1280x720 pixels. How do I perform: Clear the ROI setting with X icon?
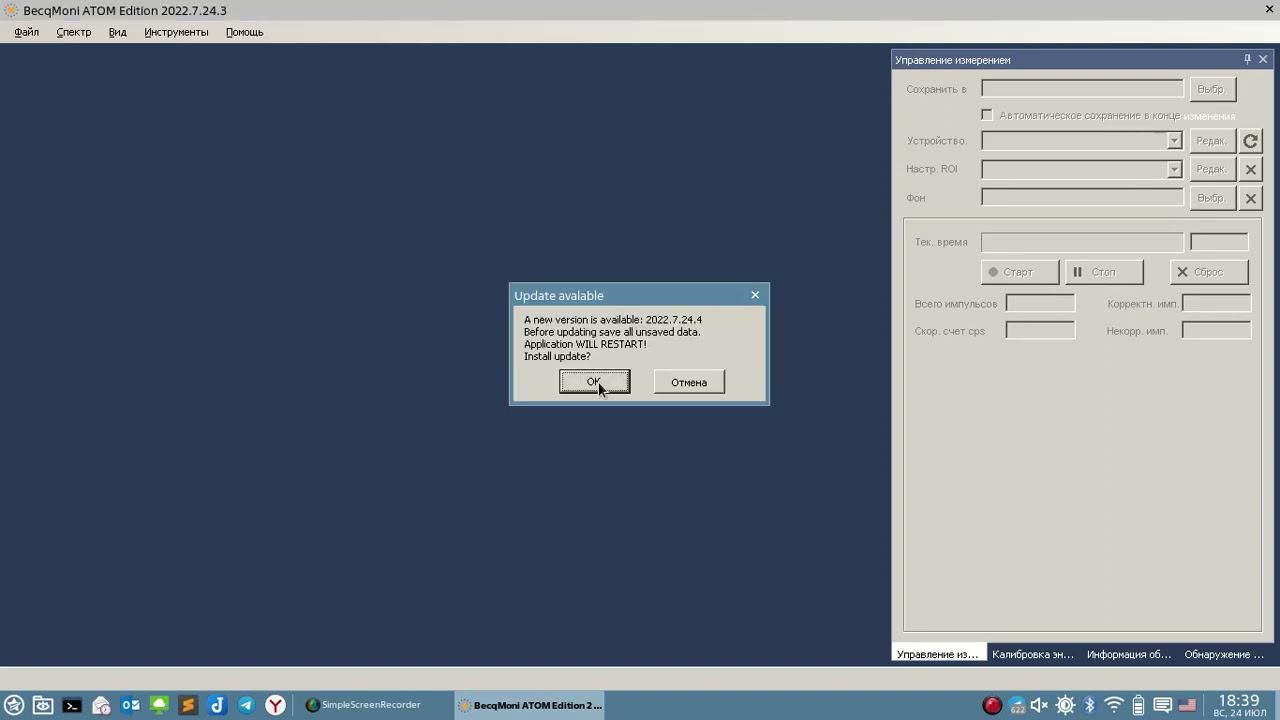(1250, 169)
